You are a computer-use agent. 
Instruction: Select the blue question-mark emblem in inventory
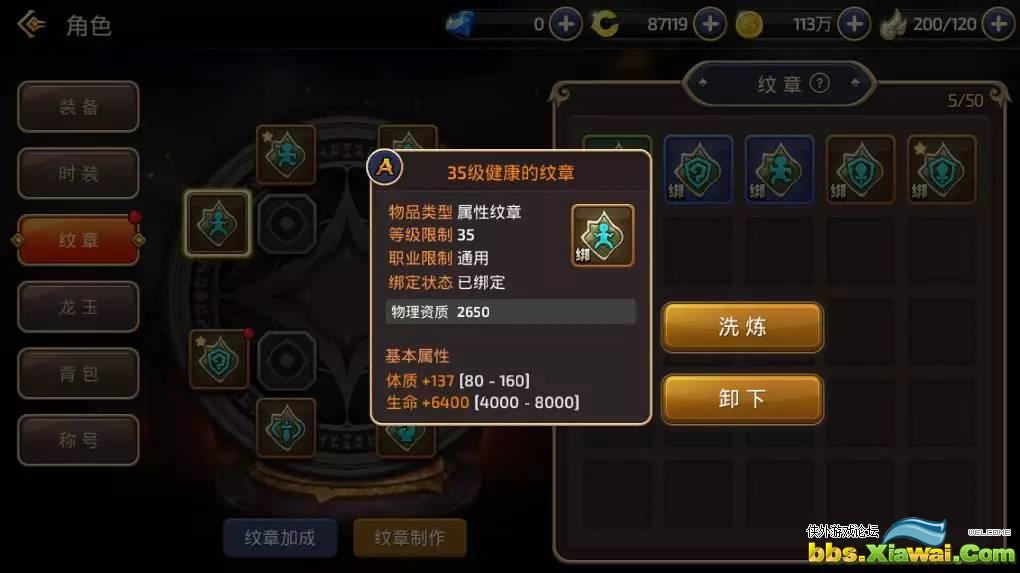coord(698,170)
